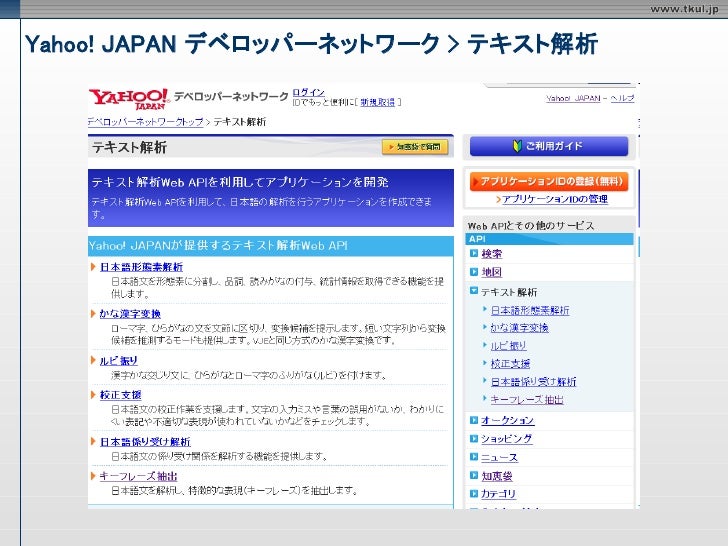Open オークション link in sidebar
Image resolution: width=728 pixels, height=546 pixels.
coord(507,421)
